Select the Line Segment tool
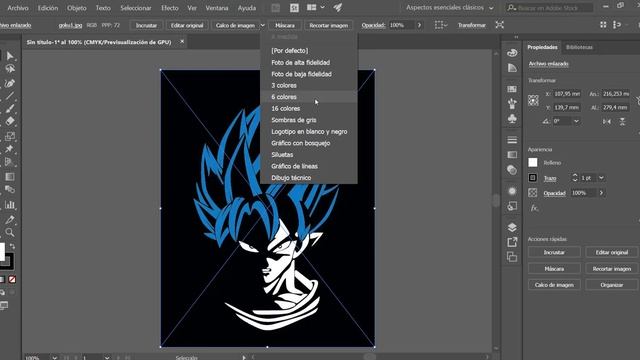 point(10,96)
